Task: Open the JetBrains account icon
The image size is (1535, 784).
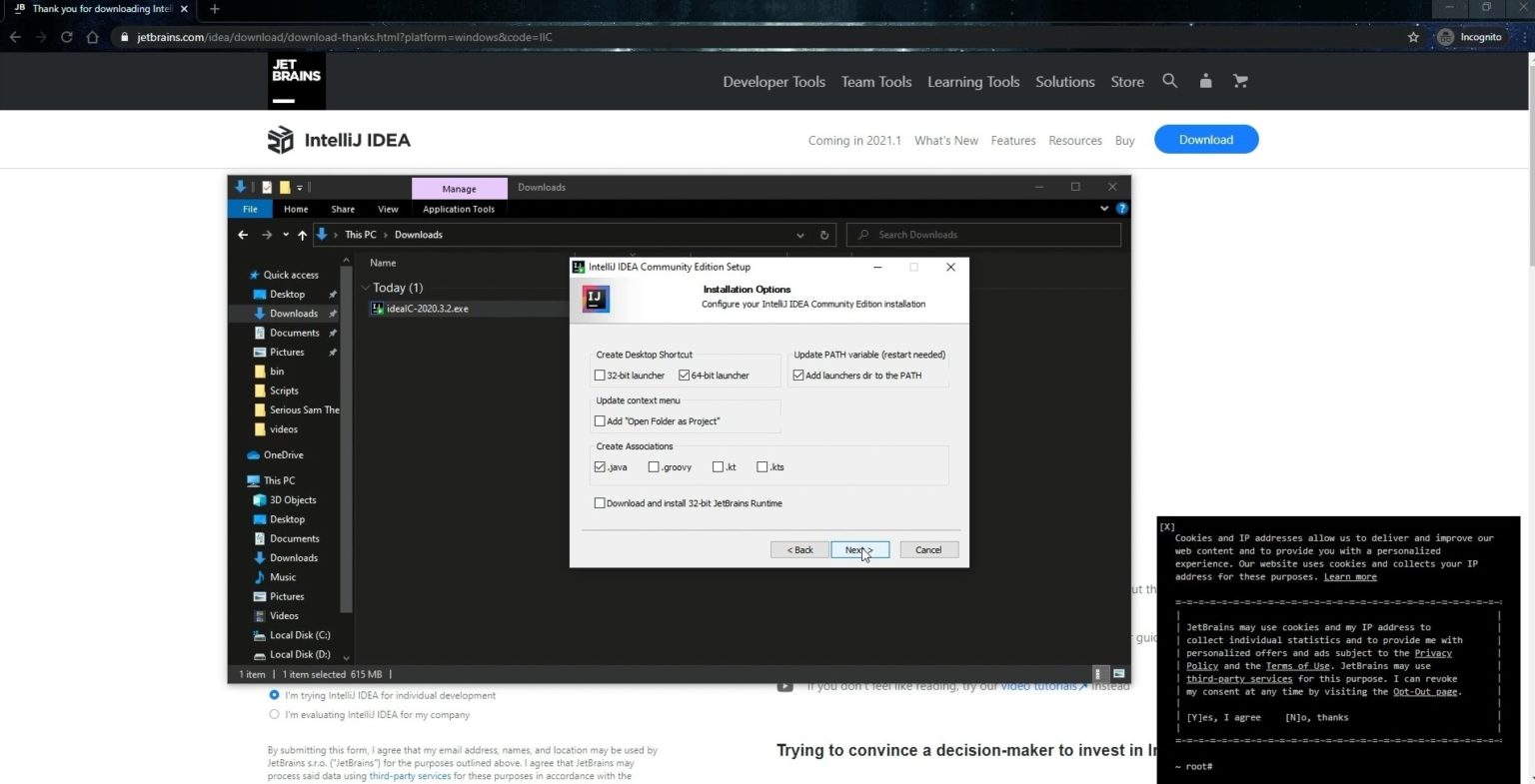Action: click(1205, 81)
